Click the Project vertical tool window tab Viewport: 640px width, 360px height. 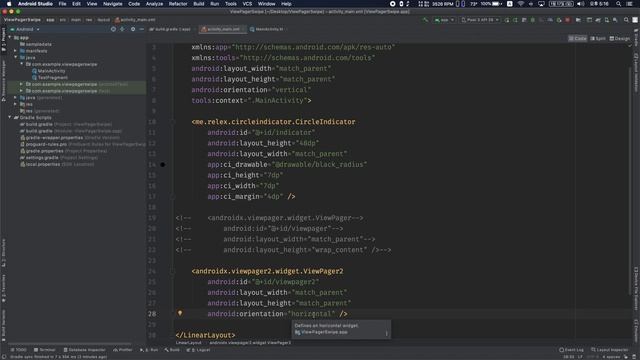point(4,40)
